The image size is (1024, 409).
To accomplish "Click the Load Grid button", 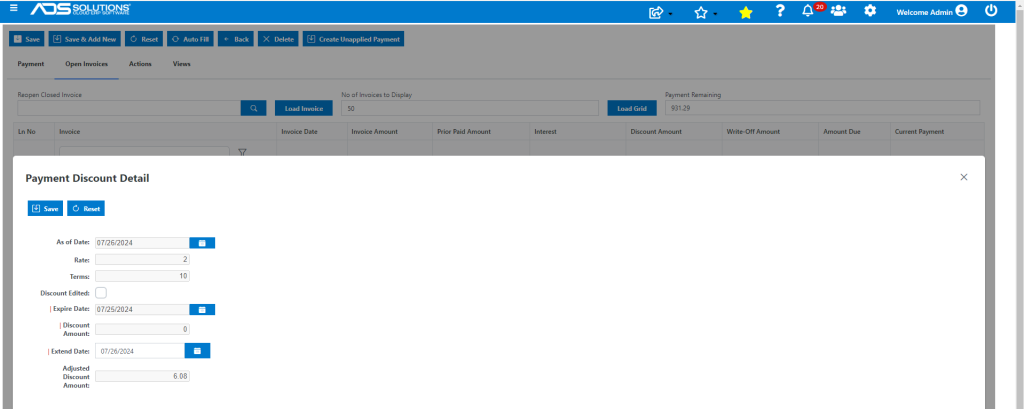I will point(632,108).
